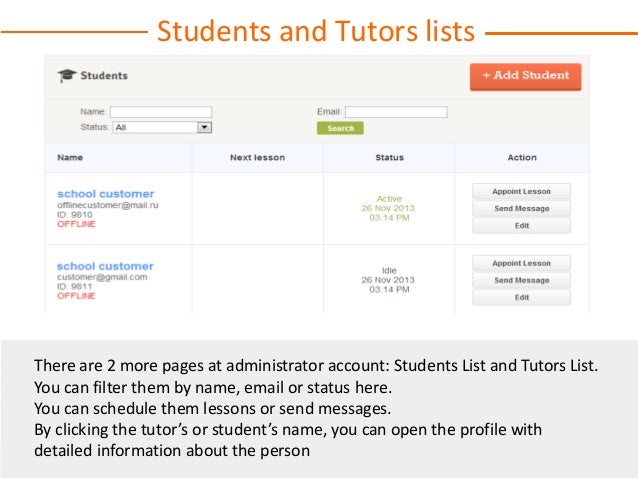Click the Add Student button
The image size is (638, 479).
point(525,76)
